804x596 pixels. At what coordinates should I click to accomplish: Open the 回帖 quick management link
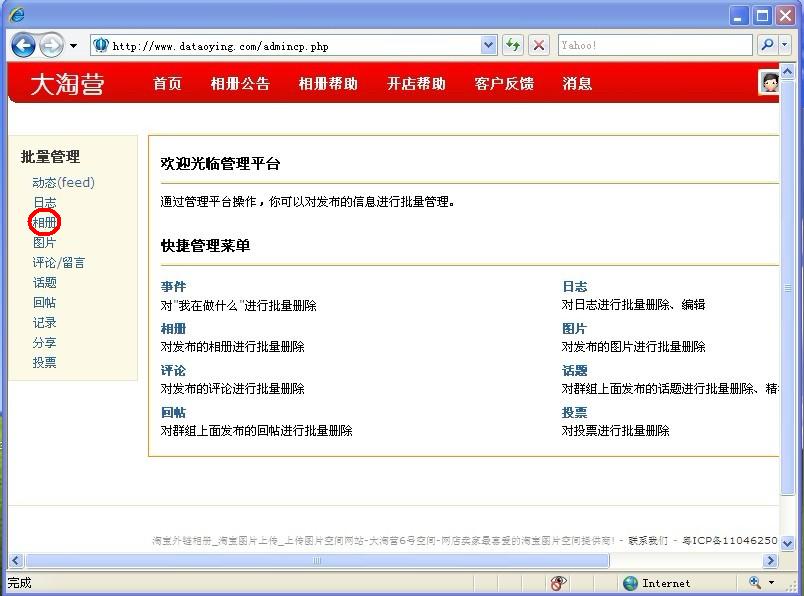click(x=173, y=413)
